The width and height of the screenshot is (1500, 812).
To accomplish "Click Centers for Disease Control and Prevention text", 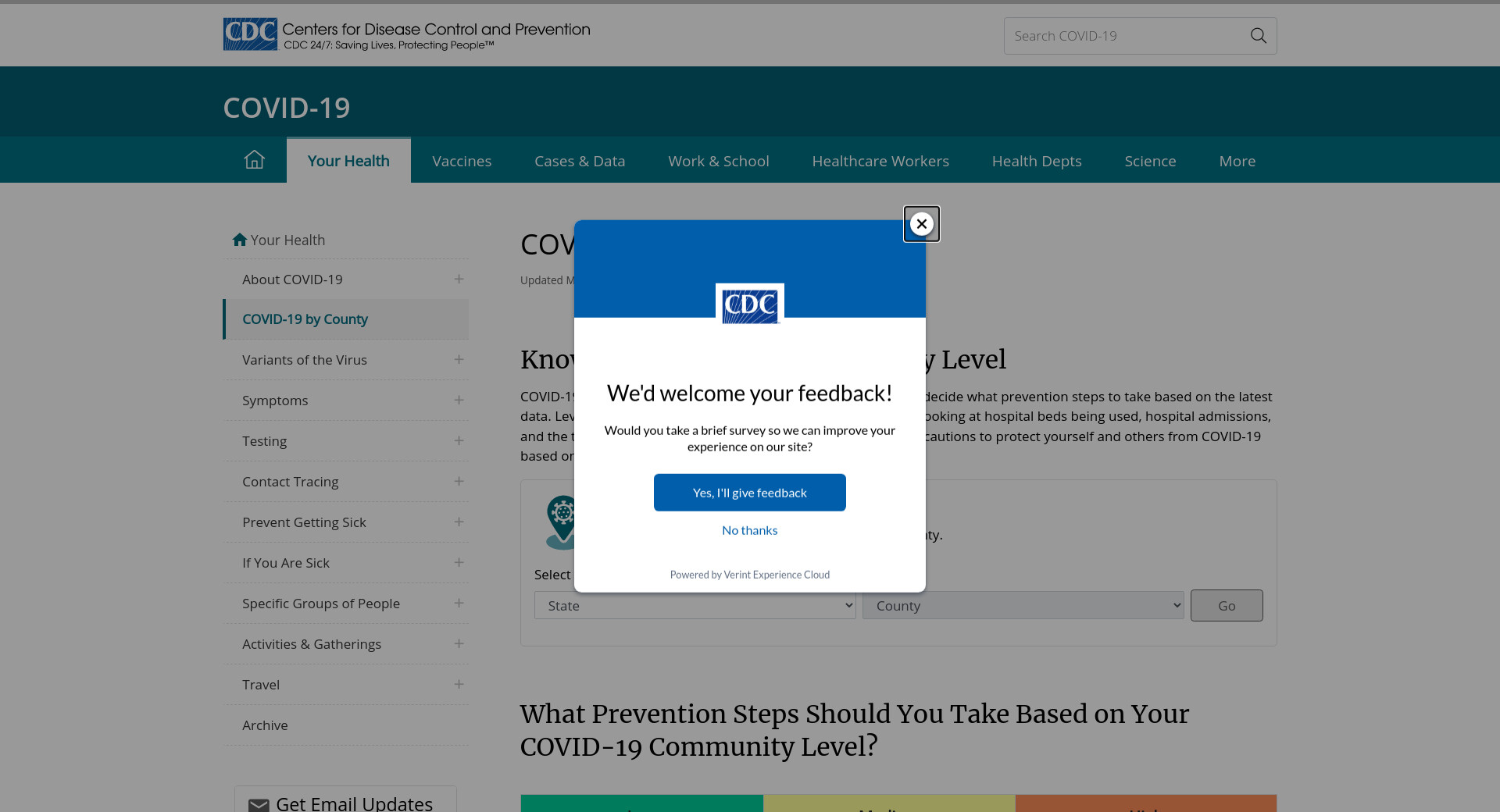I will pyautogui.click(x=436, y=29).
